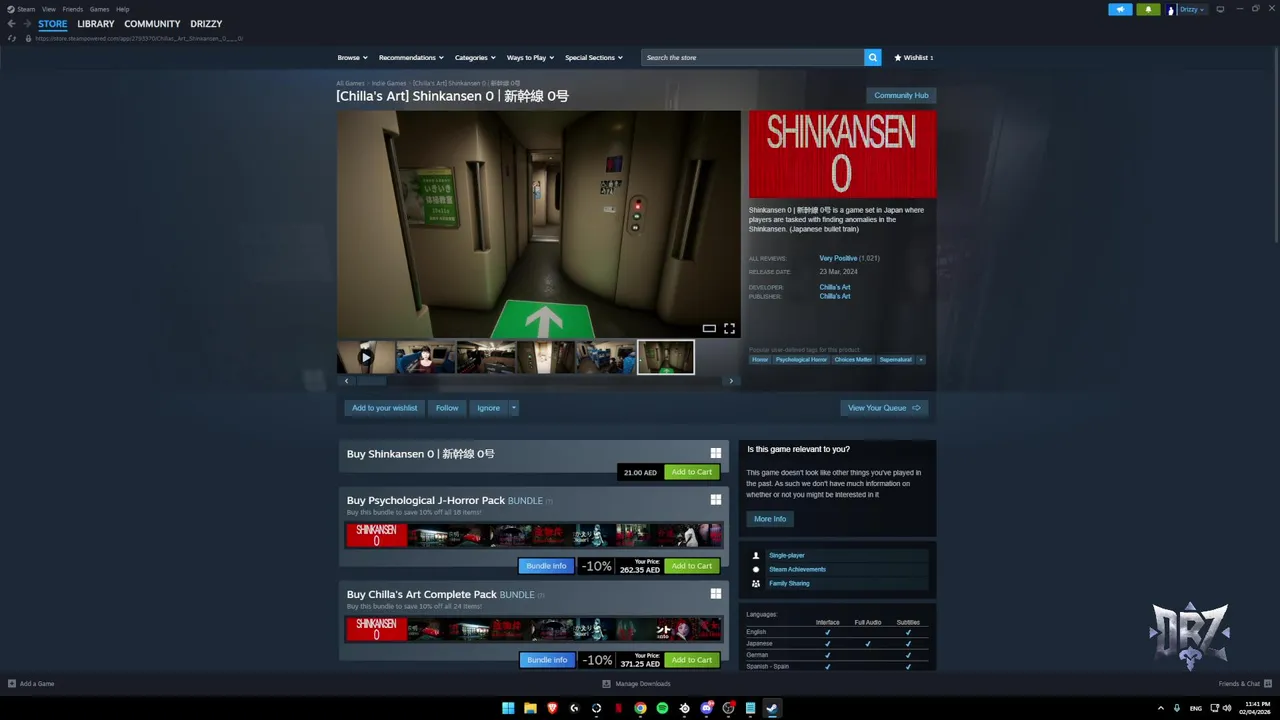Click the Family Sharing feature icon
The image size is (1280, 720).
756,583
